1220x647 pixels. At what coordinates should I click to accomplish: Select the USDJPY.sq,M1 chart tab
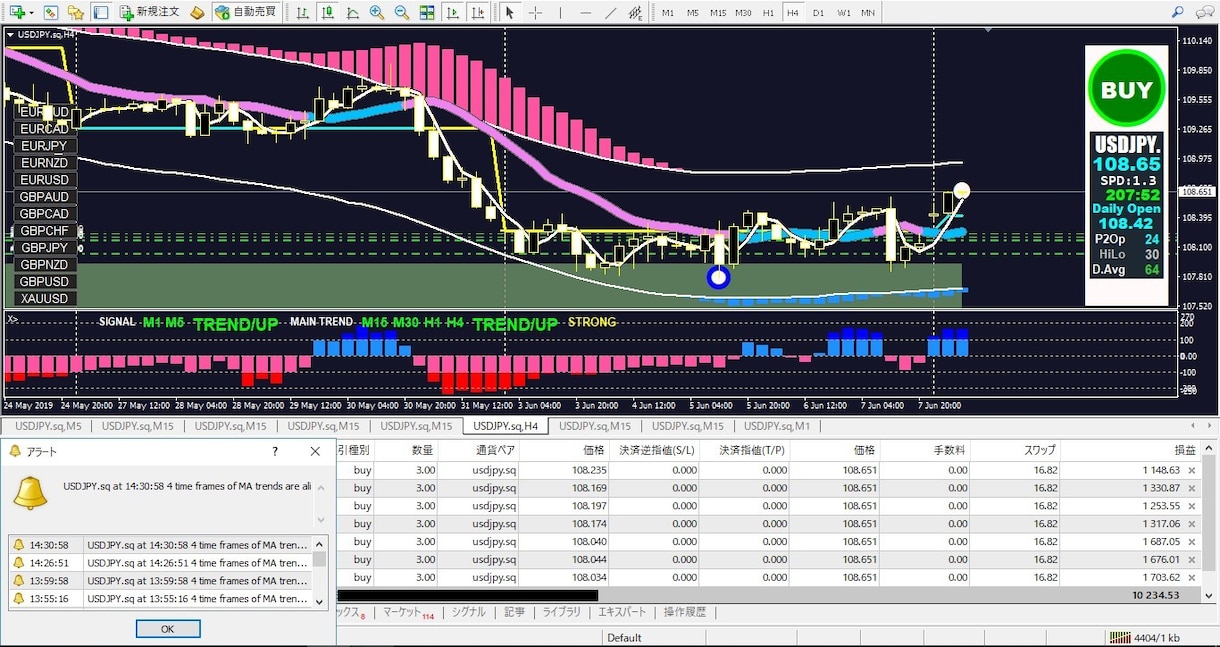tap(778, 426)
